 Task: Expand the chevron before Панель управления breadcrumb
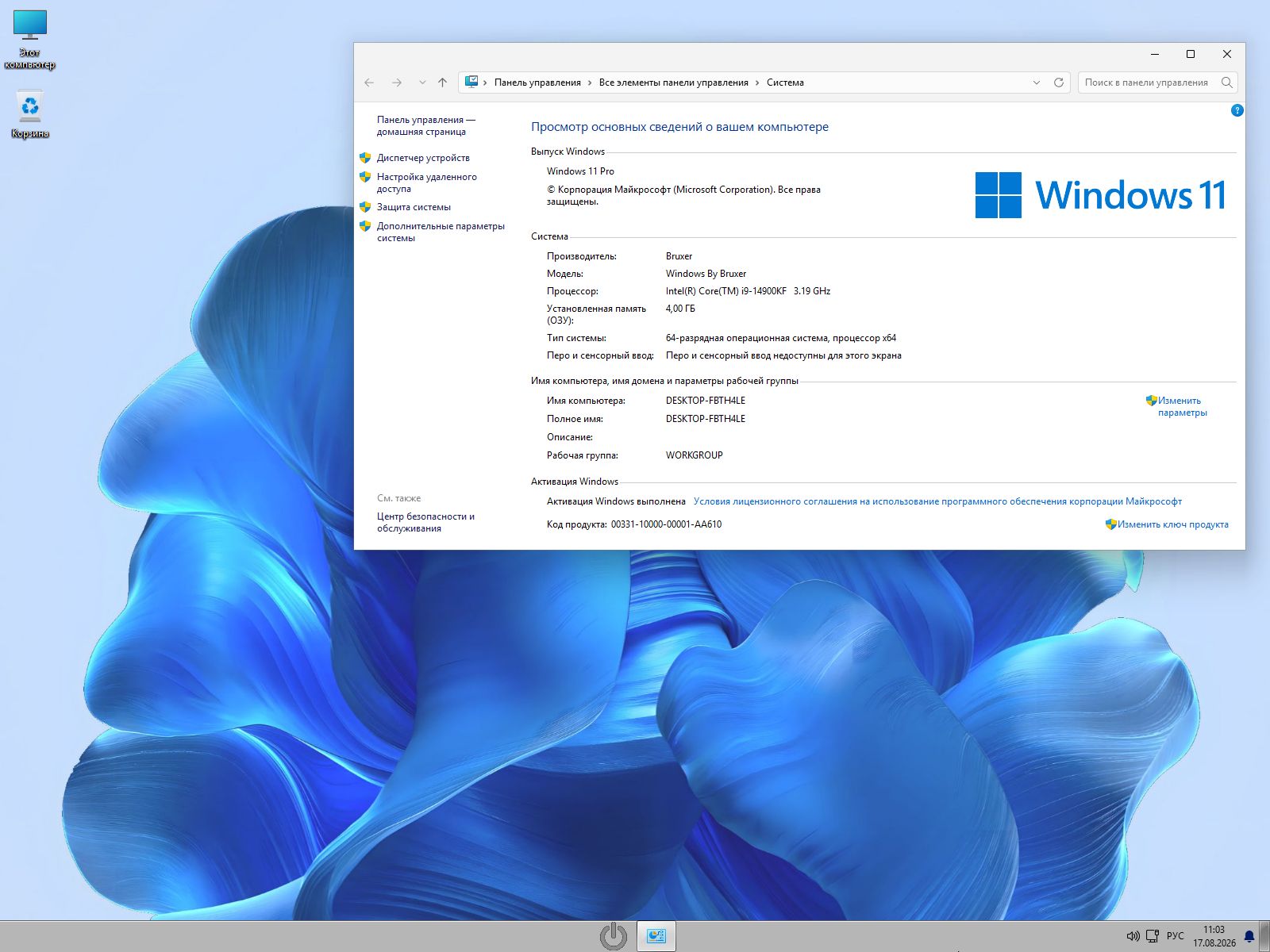click(485, 83)
